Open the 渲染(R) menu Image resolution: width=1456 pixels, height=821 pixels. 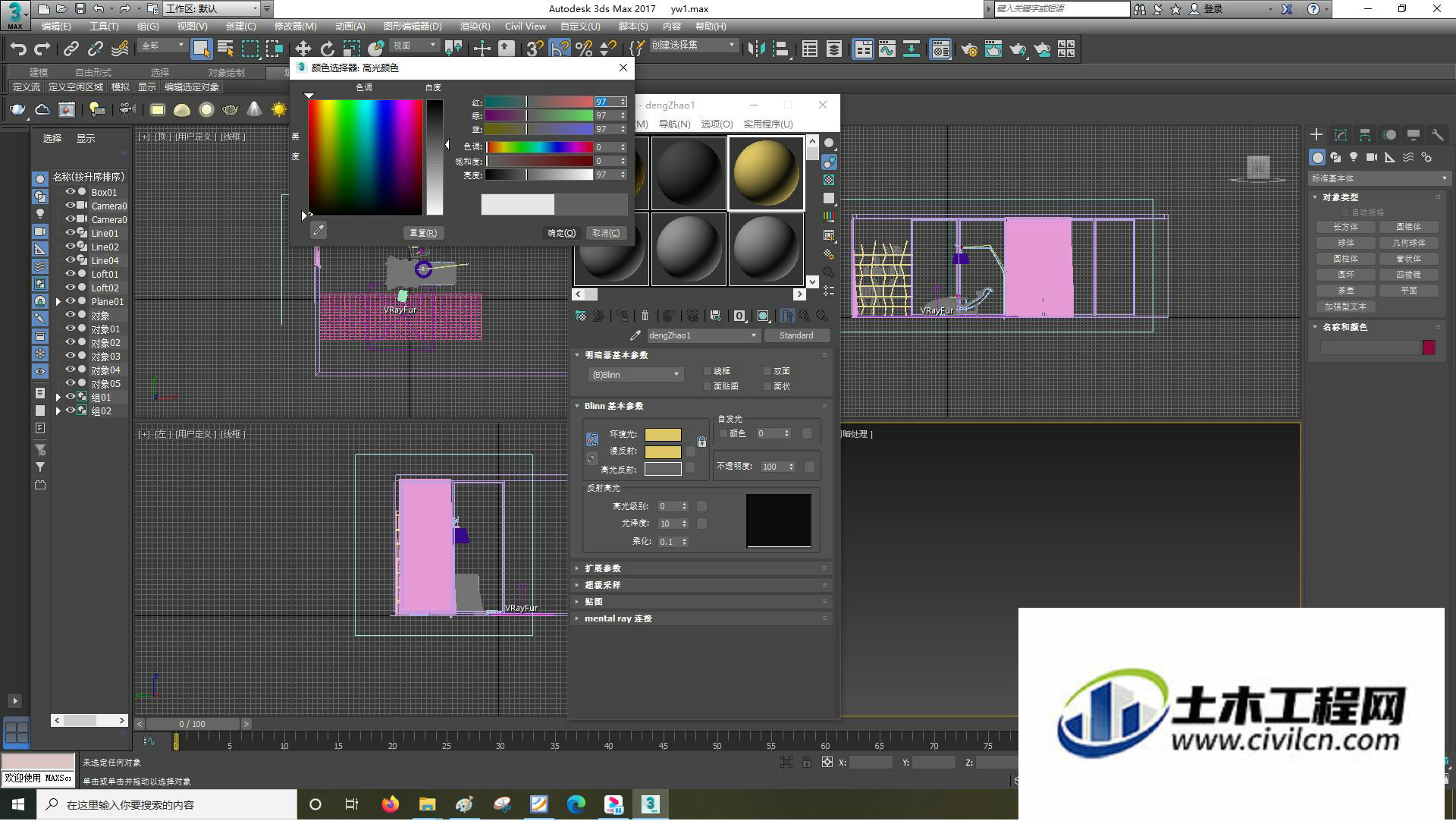[x=475, y=26]
